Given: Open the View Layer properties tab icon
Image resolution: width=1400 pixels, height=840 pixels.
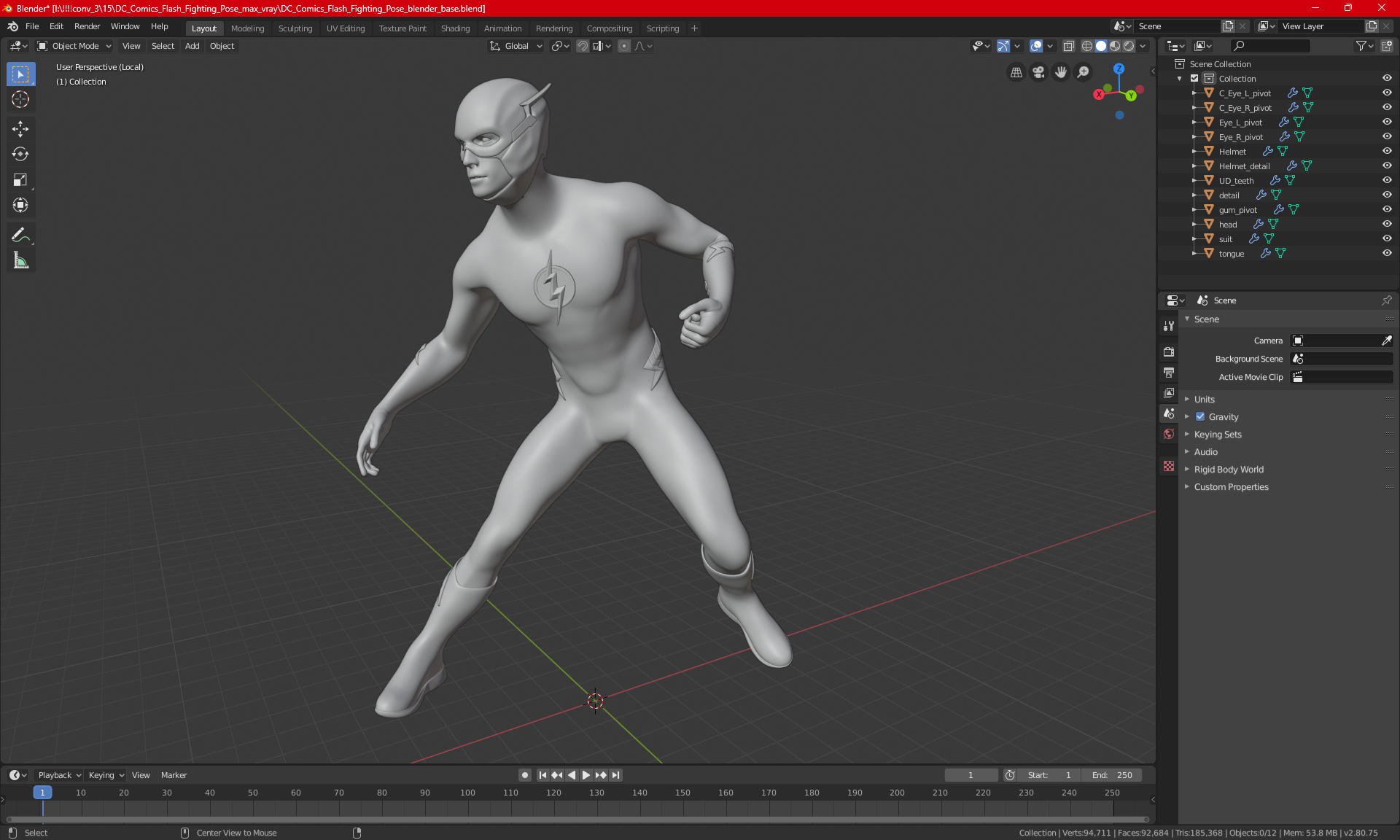Looking at the screenshot, I should [1169, 393].
